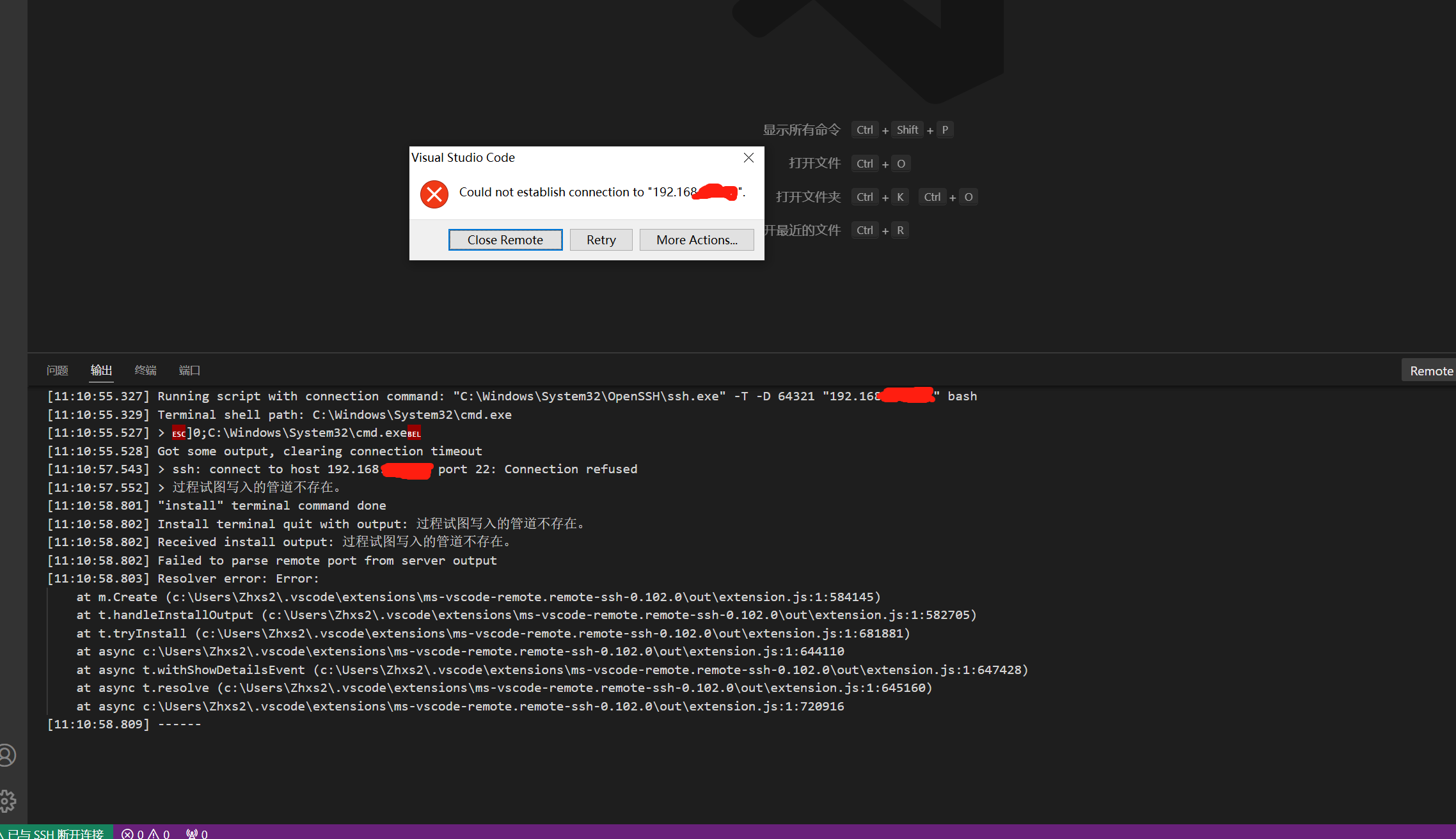Open More Actions... in the dialog
The height and width of the screenshot is (839, 1456).
697,240
